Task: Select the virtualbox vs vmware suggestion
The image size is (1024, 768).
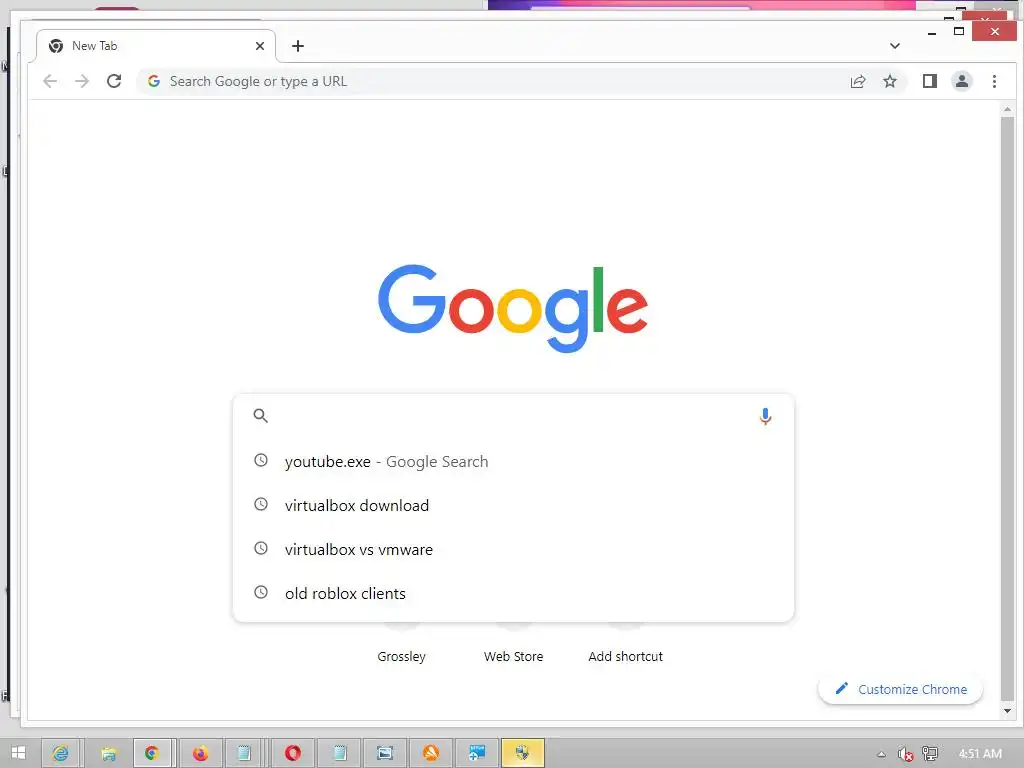Action: click(513, 549)
